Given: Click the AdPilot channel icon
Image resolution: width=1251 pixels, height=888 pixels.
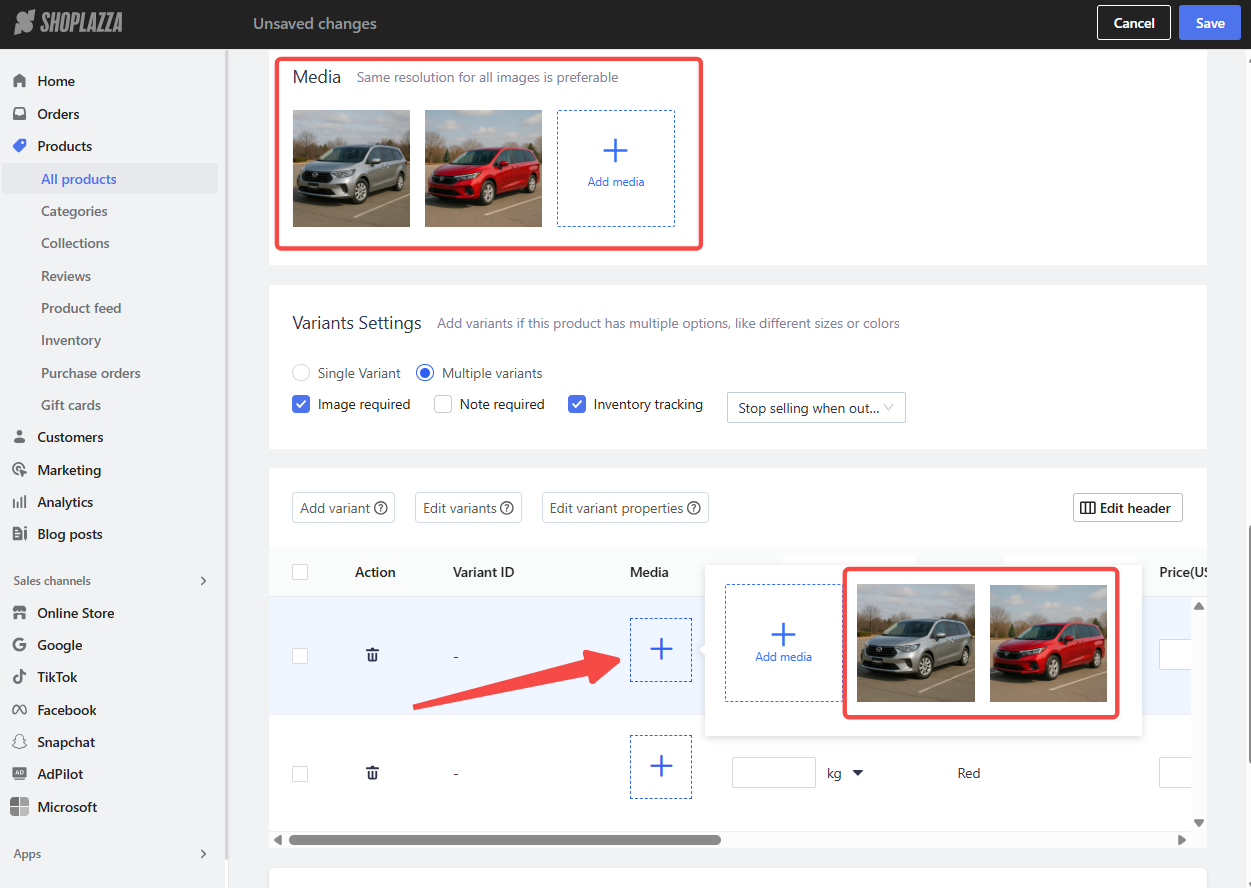Looking at the screenshot, I should [x=19, y=774].
